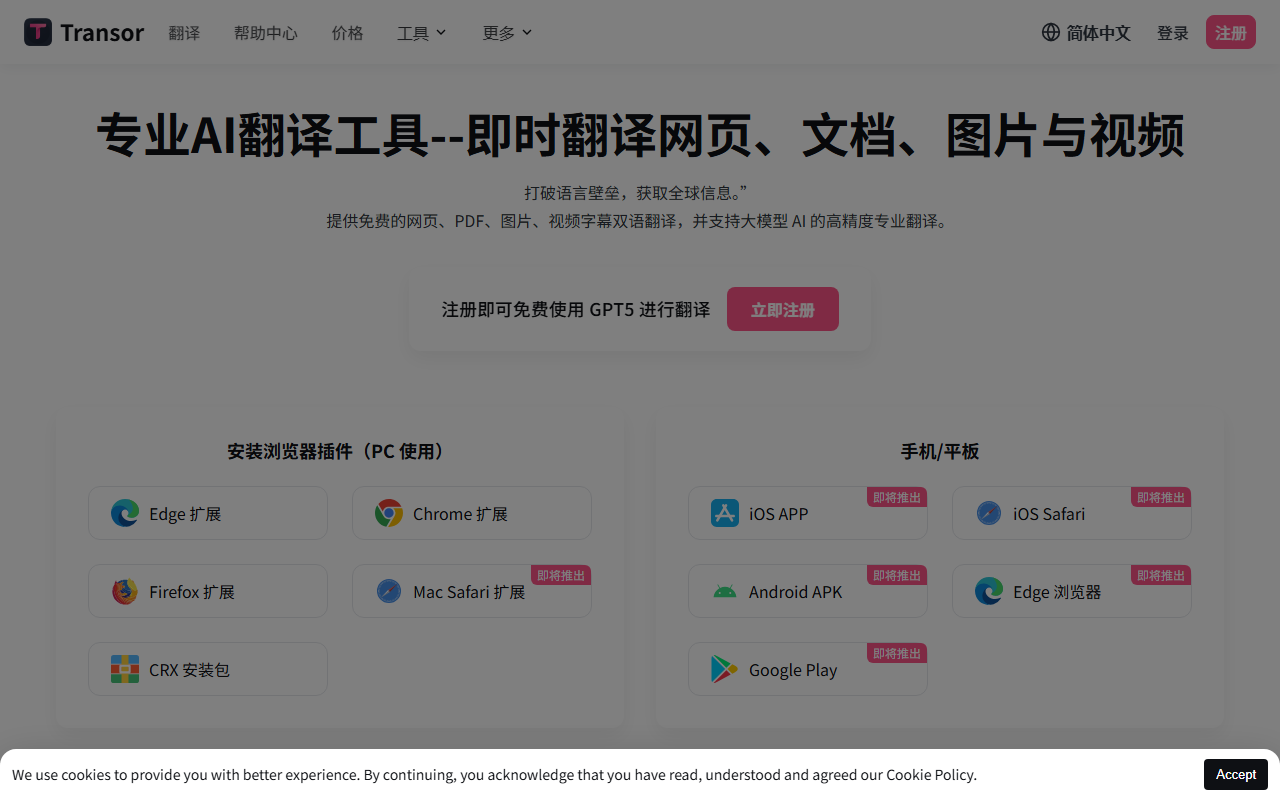The height and width of the screenshot is (800, 1280).
Task: Select the Edge 扩展 install card
Action: pyautogui.click(x=208, y=513)
